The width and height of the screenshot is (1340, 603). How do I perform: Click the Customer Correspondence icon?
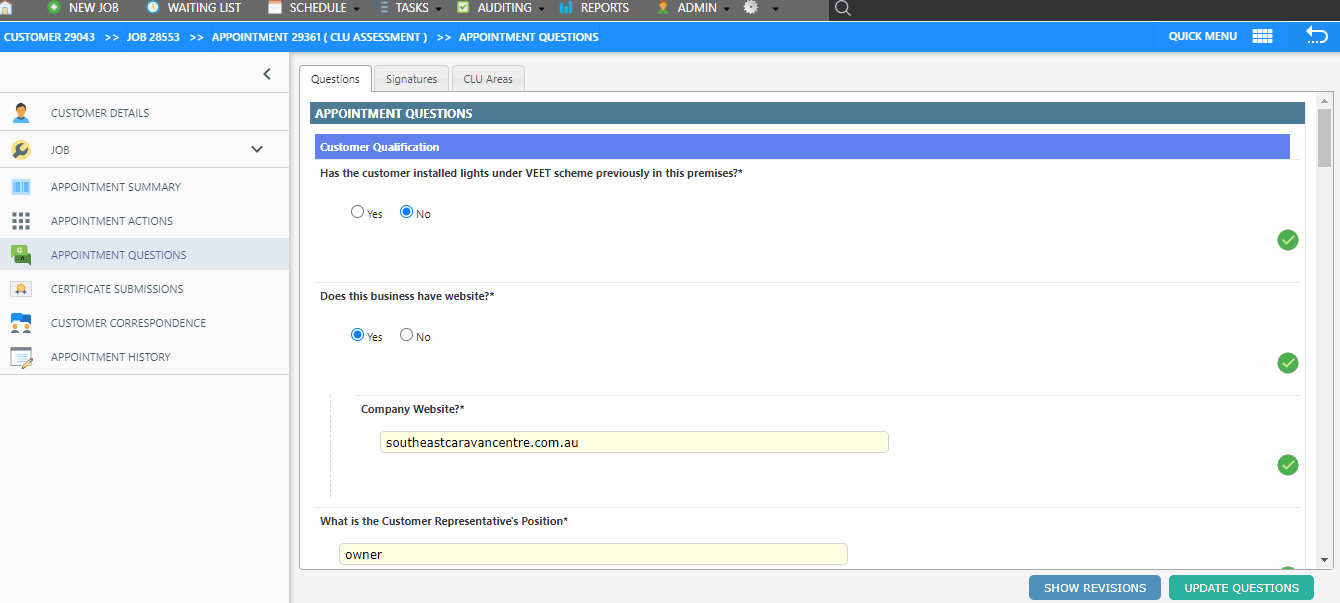point(21,323)
